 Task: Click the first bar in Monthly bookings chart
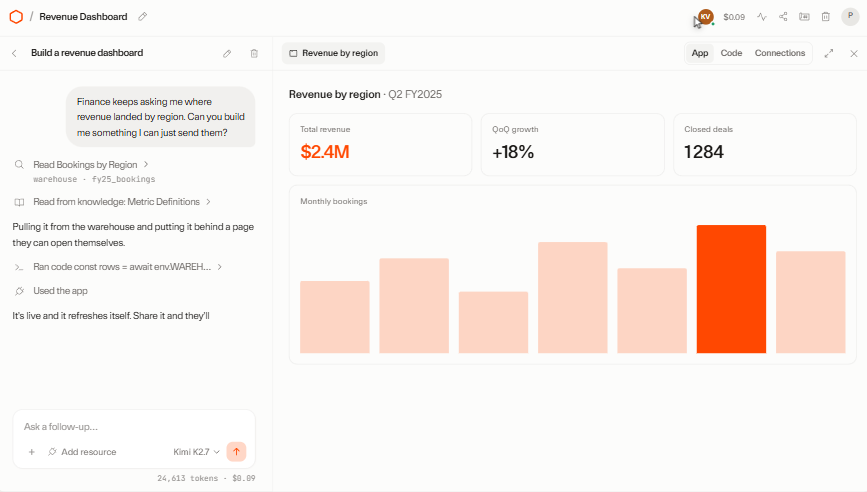click(335, 317)
